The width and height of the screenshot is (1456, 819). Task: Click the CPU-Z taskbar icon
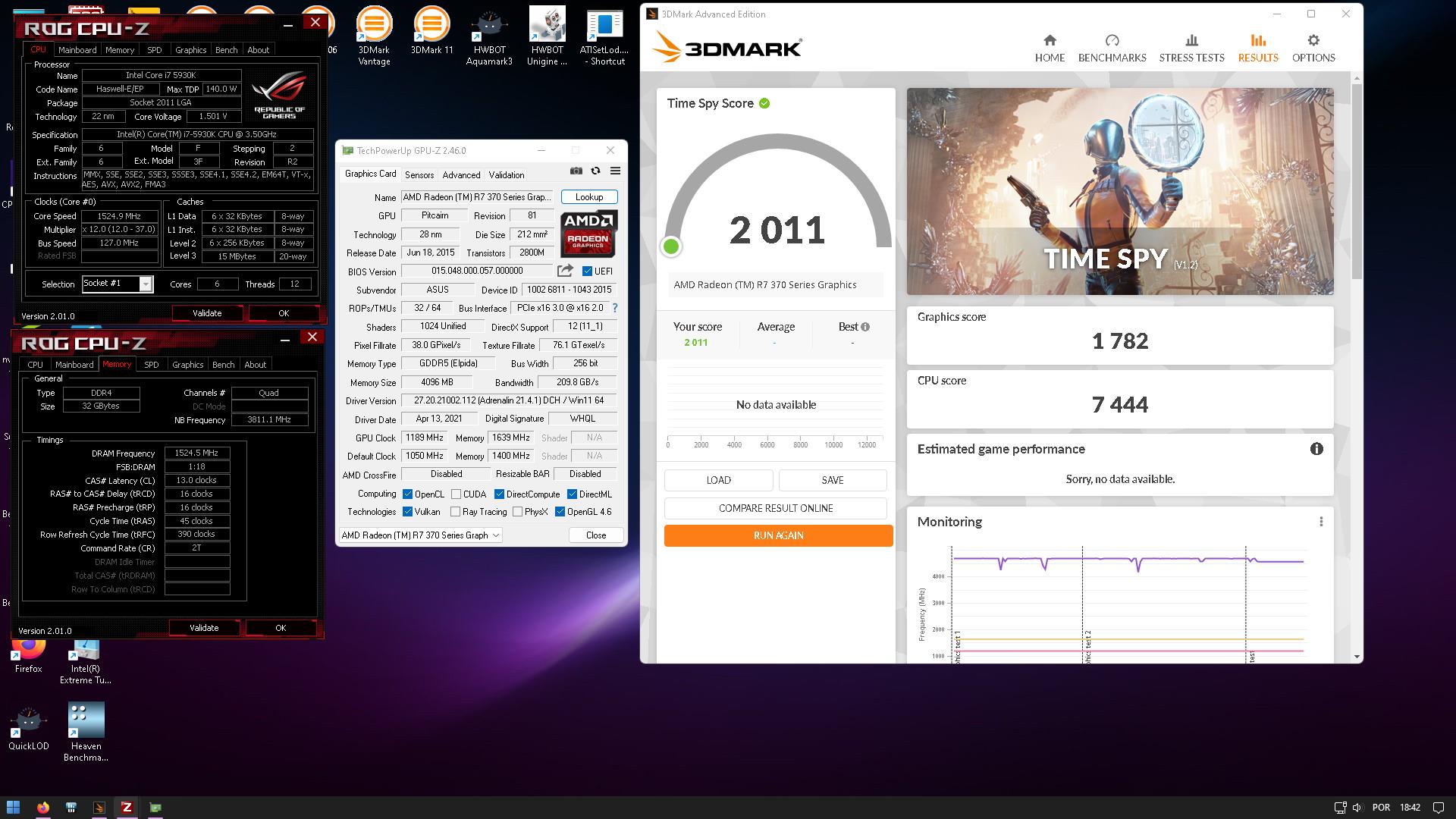(127, 808)
